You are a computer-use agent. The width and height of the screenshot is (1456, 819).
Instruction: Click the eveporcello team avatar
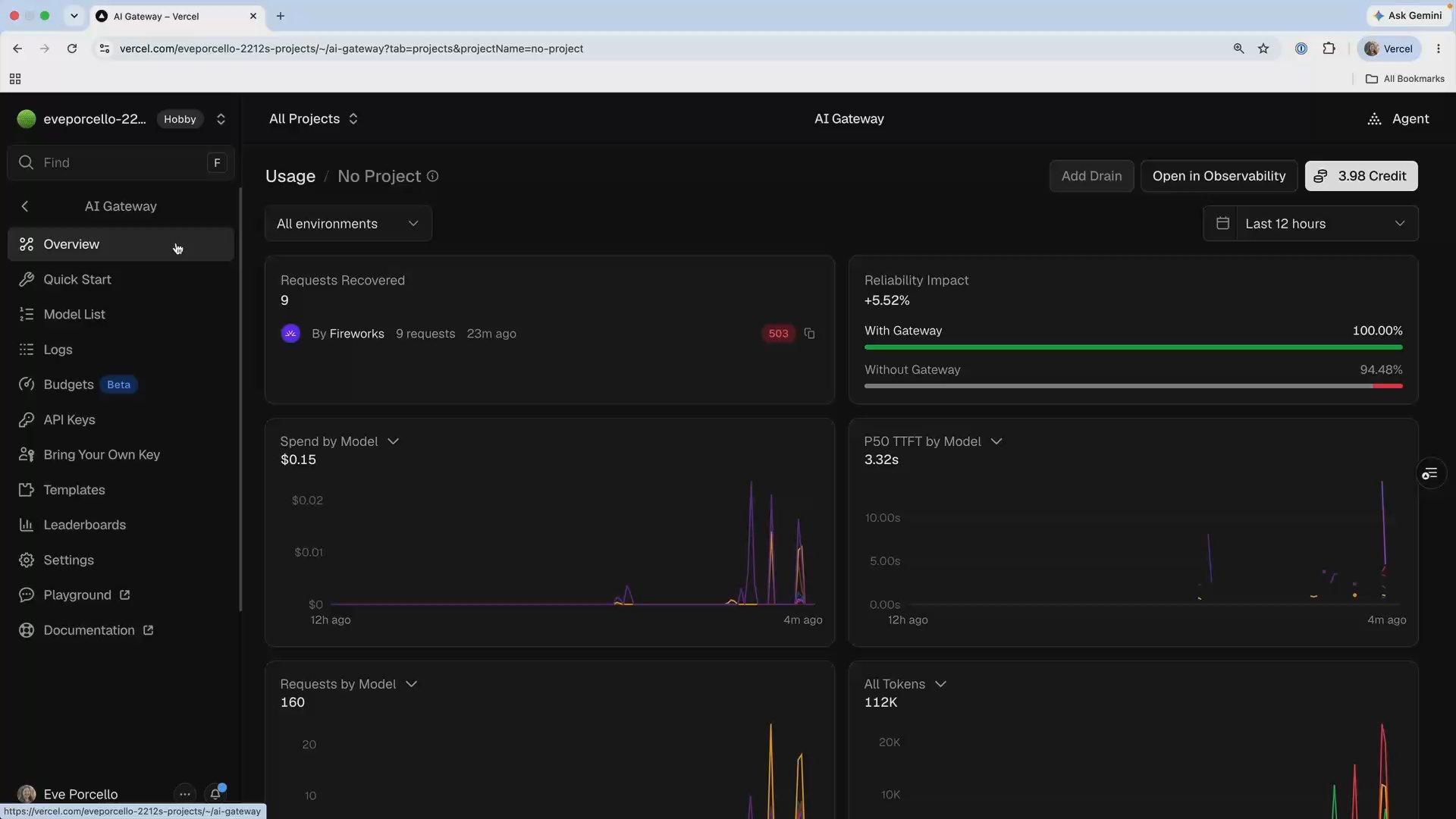click(27, 119)
